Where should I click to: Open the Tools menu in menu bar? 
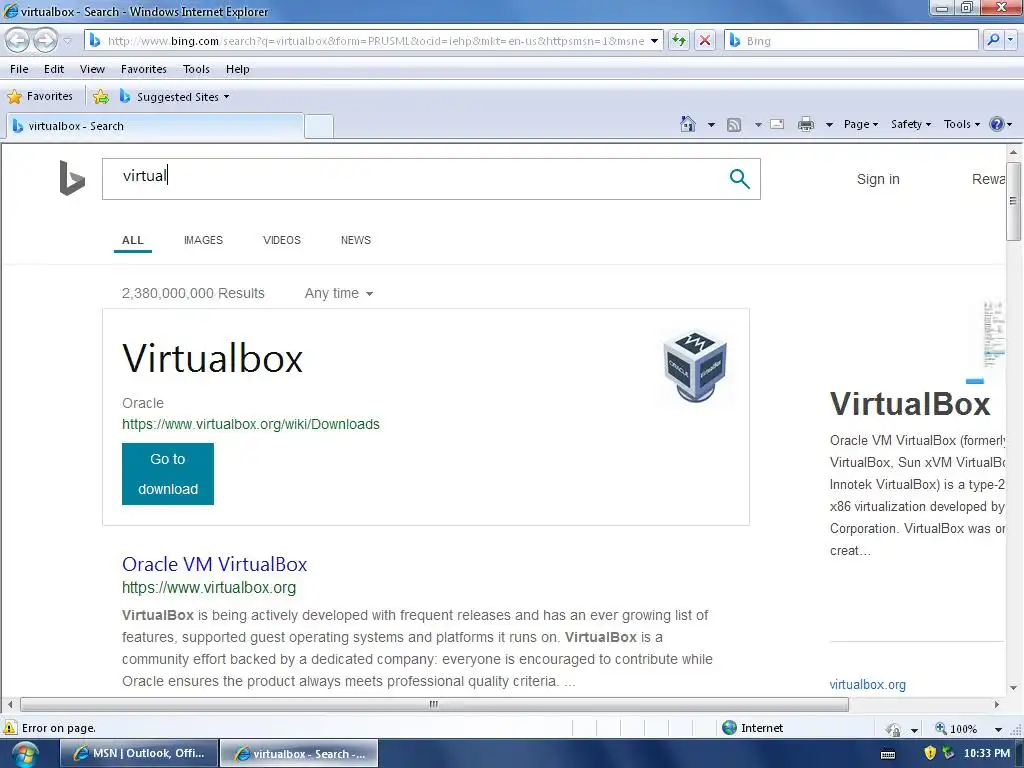pos(196,69)
